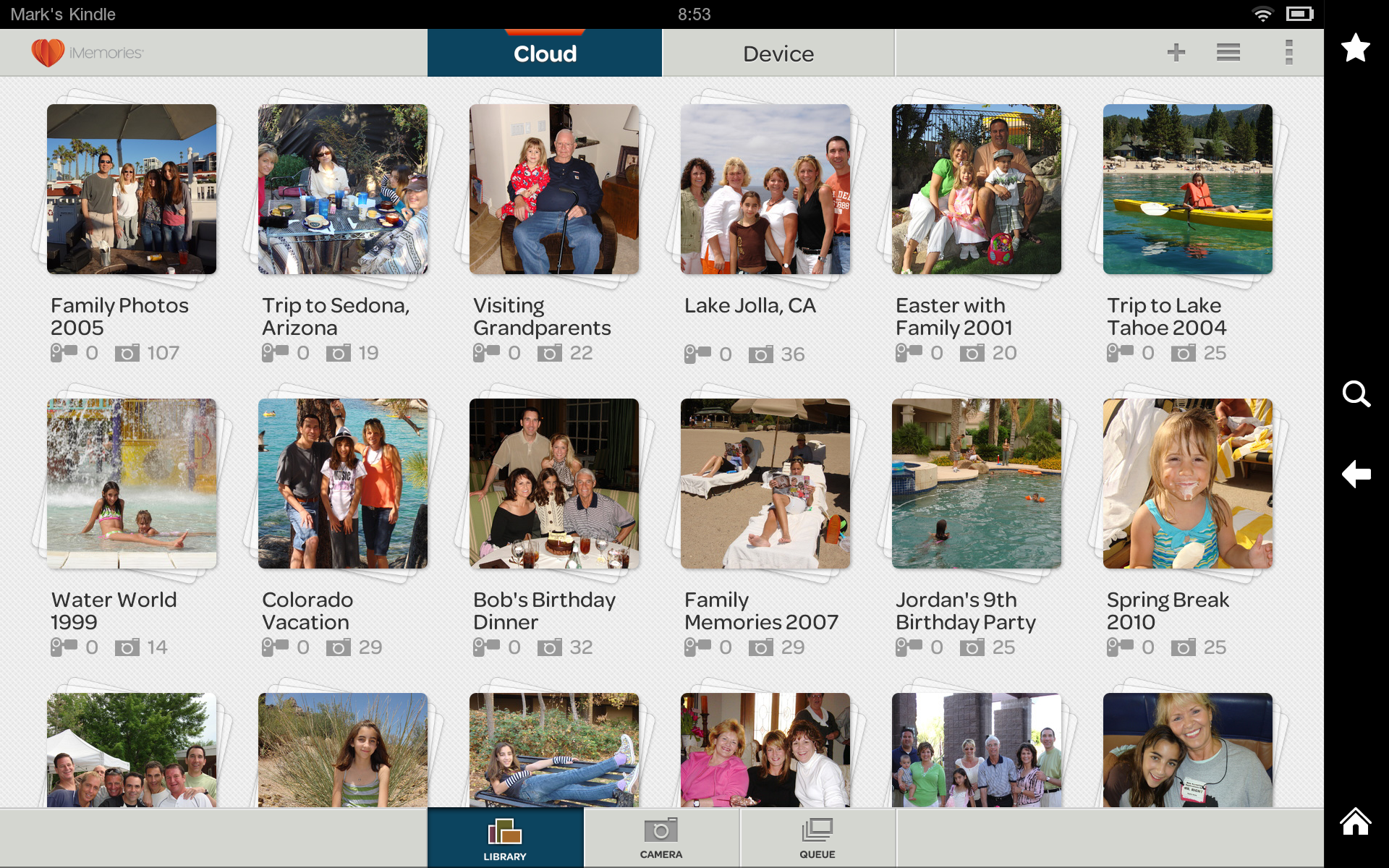Switch to the Cloud tab
Image resolution: width=1389 pixels, height=868 pixels.
click(x=544, y=53)
